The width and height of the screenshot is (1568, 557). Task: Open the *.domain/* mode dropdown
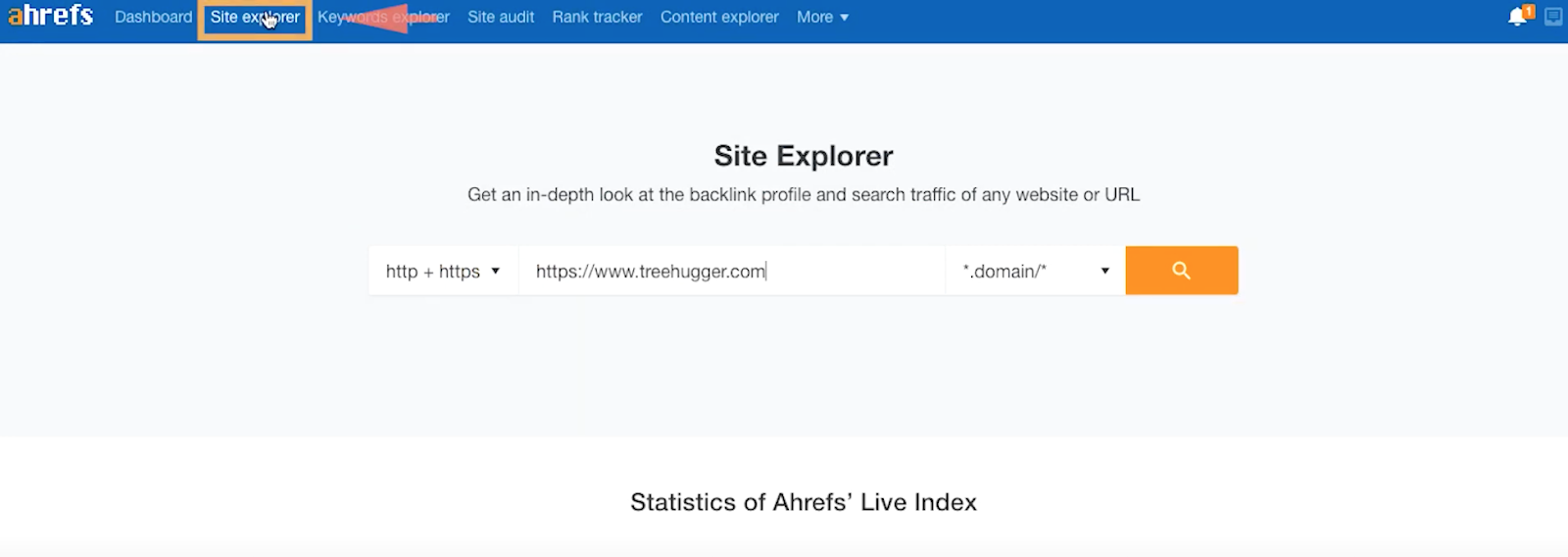coord(1036,271)
